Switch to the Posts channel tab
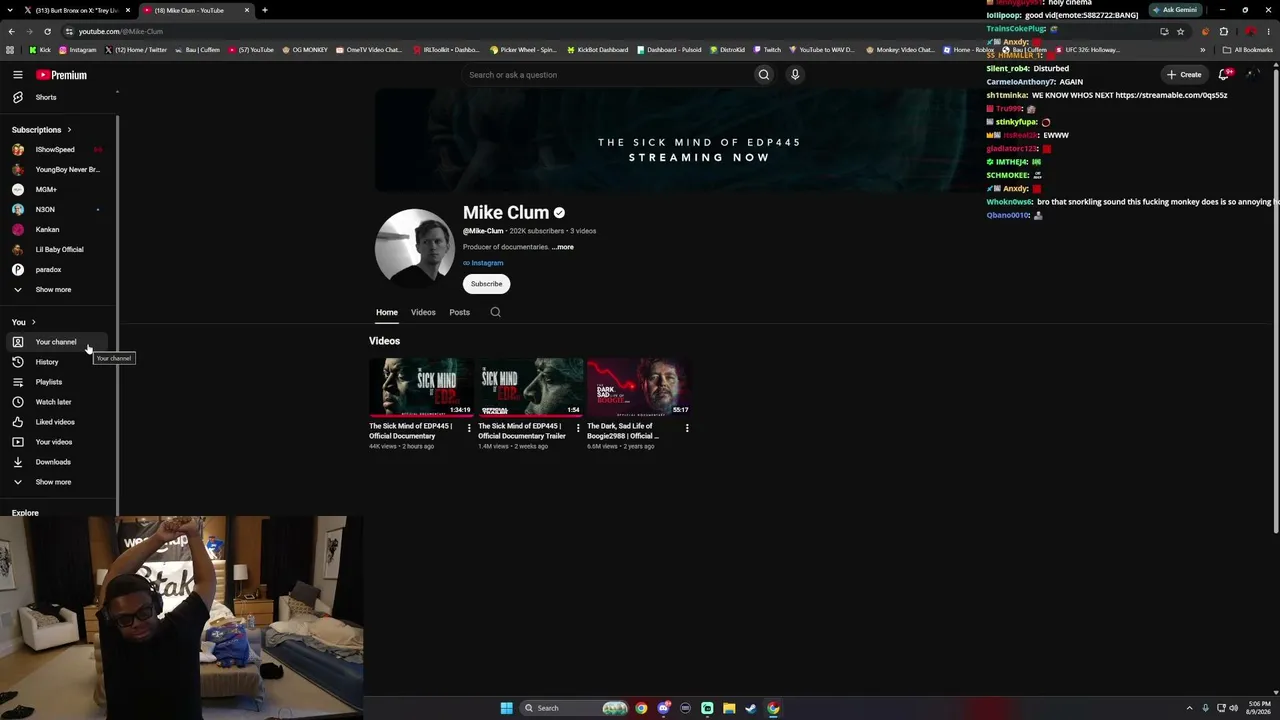The width and height of the screenshot is (1280, 720). click(x=459, y=312)
